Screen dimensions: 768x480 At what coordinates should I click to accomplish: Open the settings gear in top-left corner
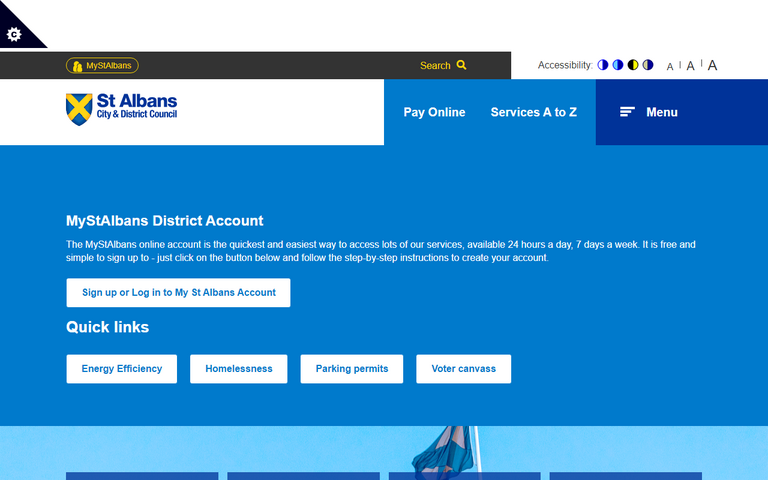click(x=14, y=34)
